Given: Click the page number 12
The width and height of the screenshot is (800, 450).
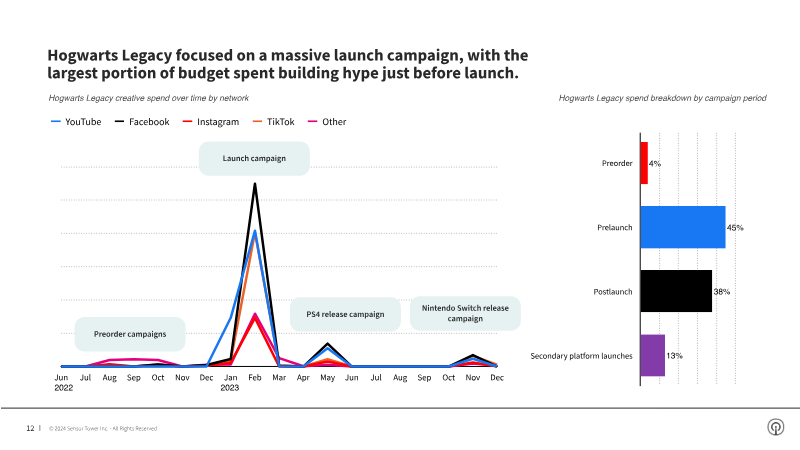Looking at the screenshot, I should (30, 428).
